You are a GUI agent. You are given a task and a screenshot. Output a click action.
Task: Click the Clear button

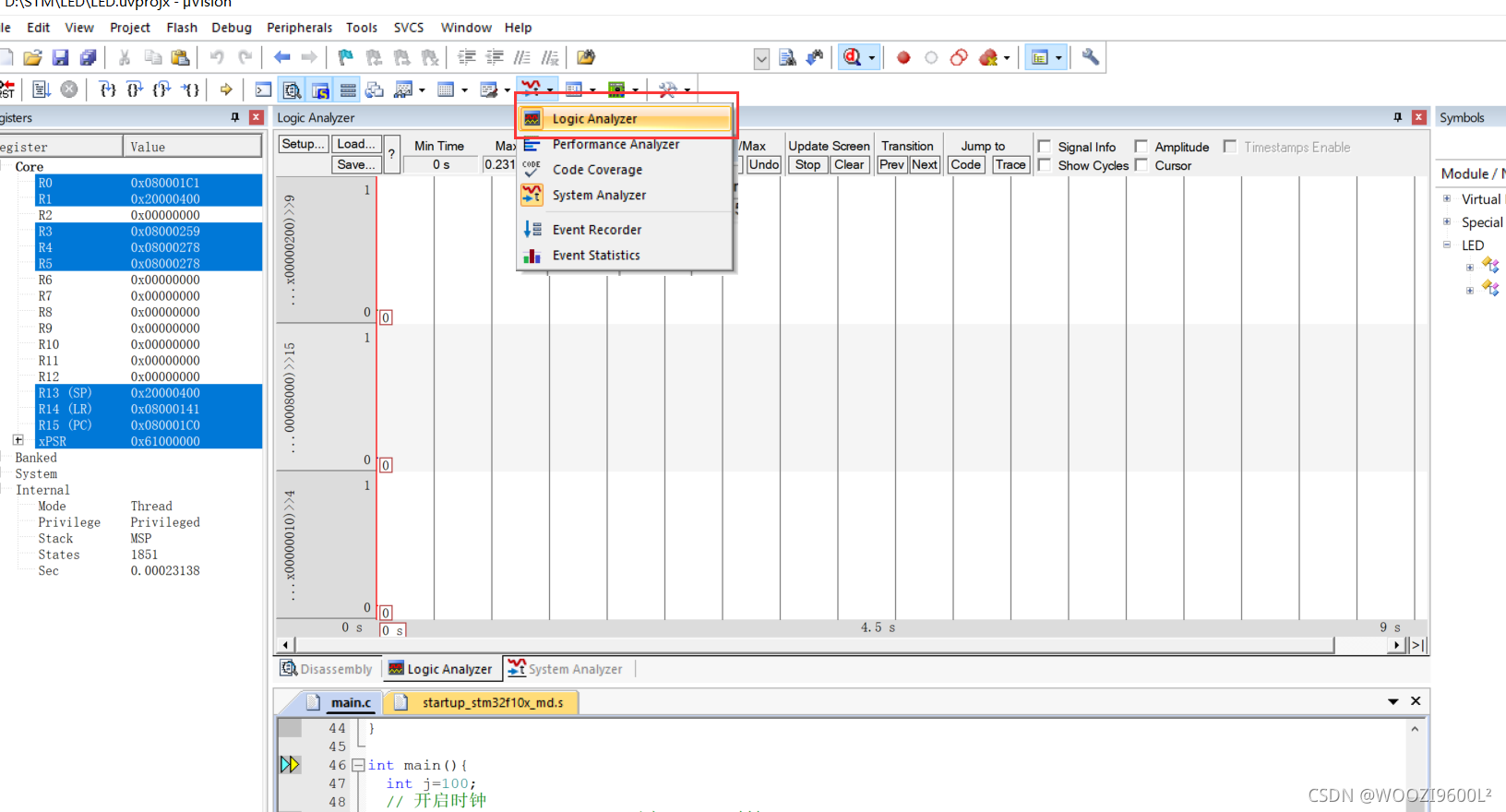tap(849, 164)
